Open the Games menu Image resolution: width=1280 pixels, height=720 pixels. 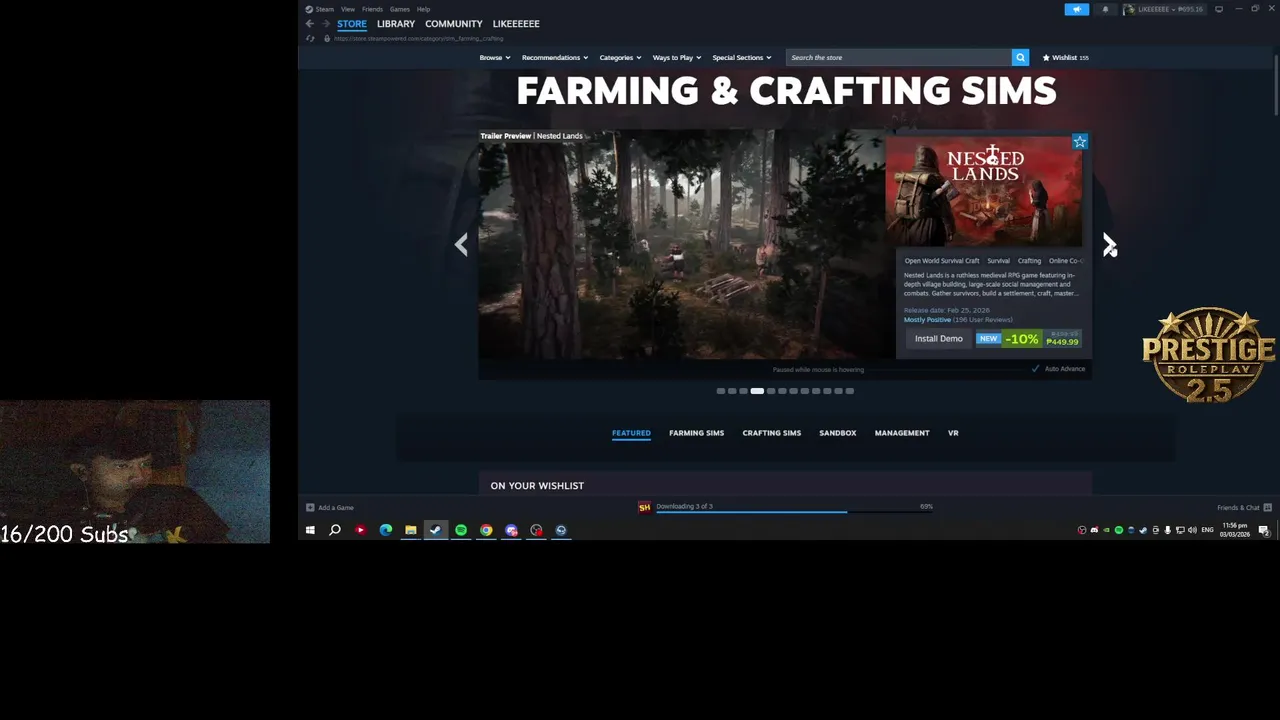400,9
